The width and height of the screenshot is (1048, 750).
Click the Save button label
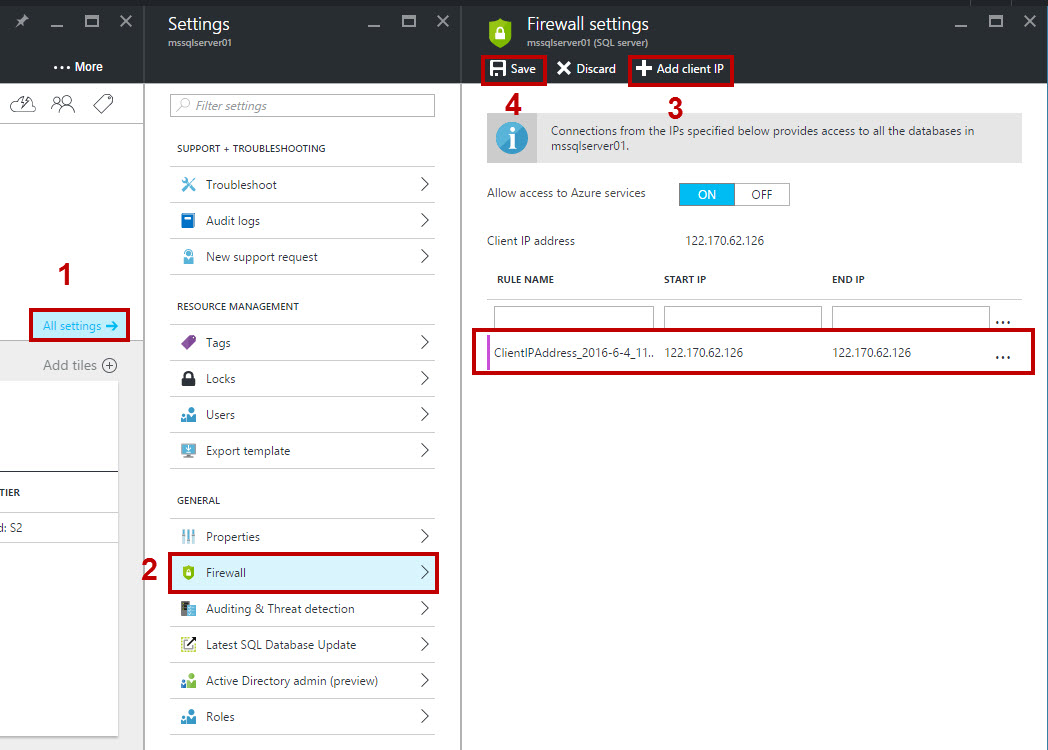tap(523, 69)
